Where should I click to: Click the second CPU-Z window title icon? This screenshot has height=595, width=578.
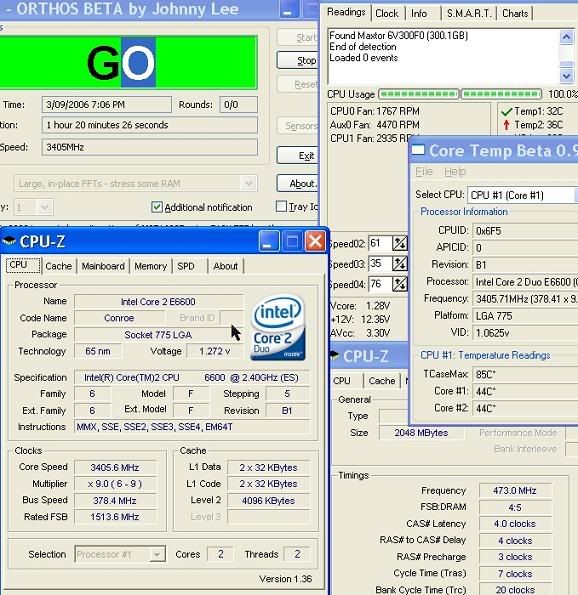[x=335, y=355]
